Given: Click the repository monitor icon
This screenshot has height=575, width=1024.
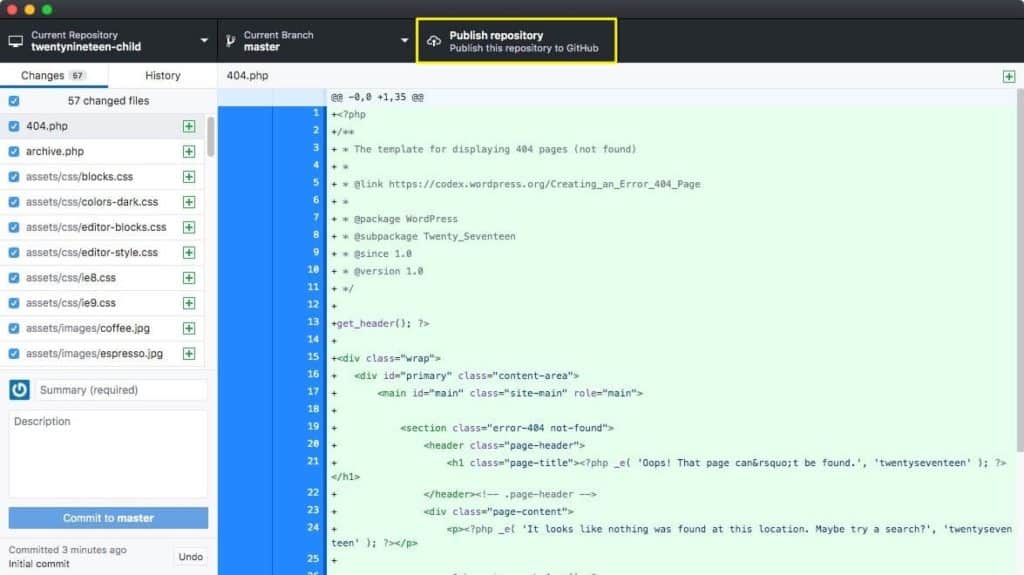Looking at the screenshot, I should point(16,41).
